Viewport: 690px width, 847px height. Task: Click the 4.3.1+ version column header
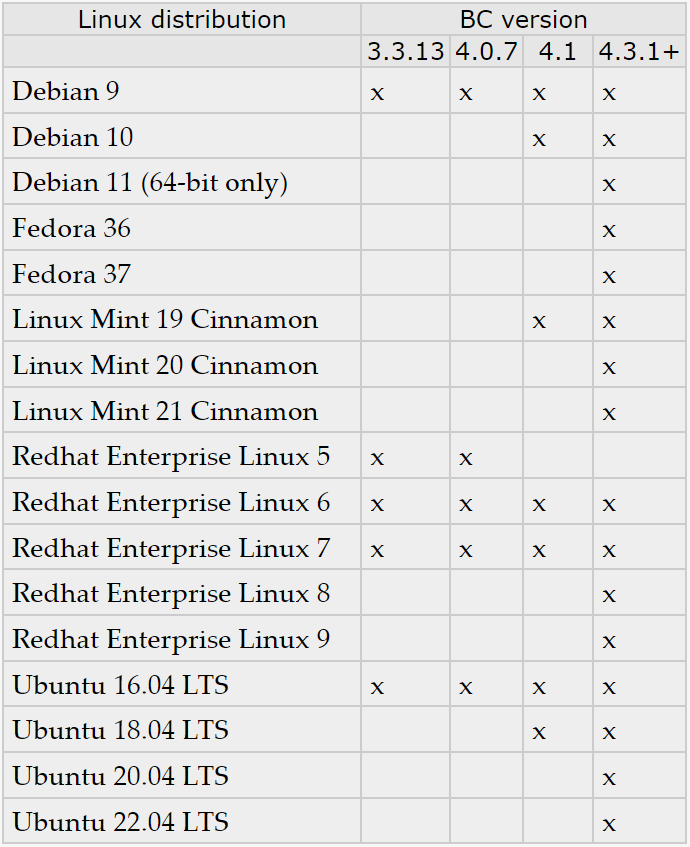[x=639, y=52]
